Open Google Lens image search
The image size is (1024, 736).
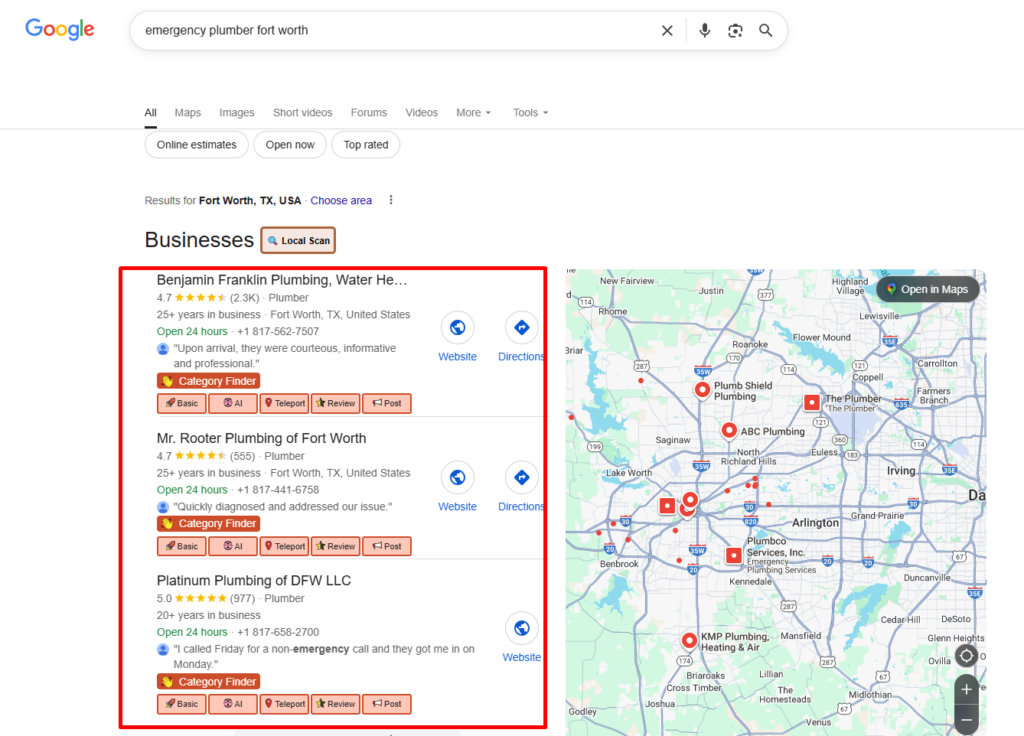(735, 30)
